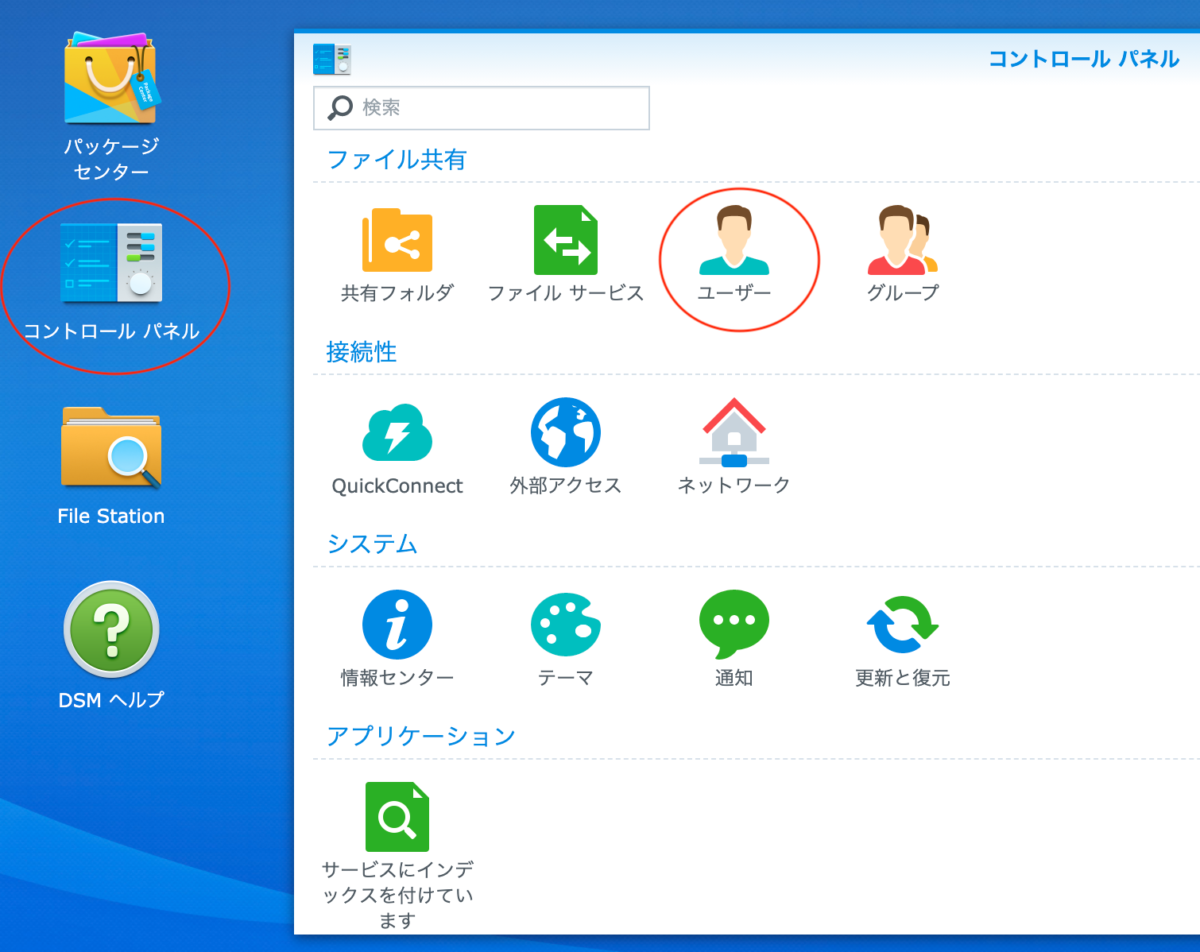Click the ファイル サービス label text

coord(566,293)
